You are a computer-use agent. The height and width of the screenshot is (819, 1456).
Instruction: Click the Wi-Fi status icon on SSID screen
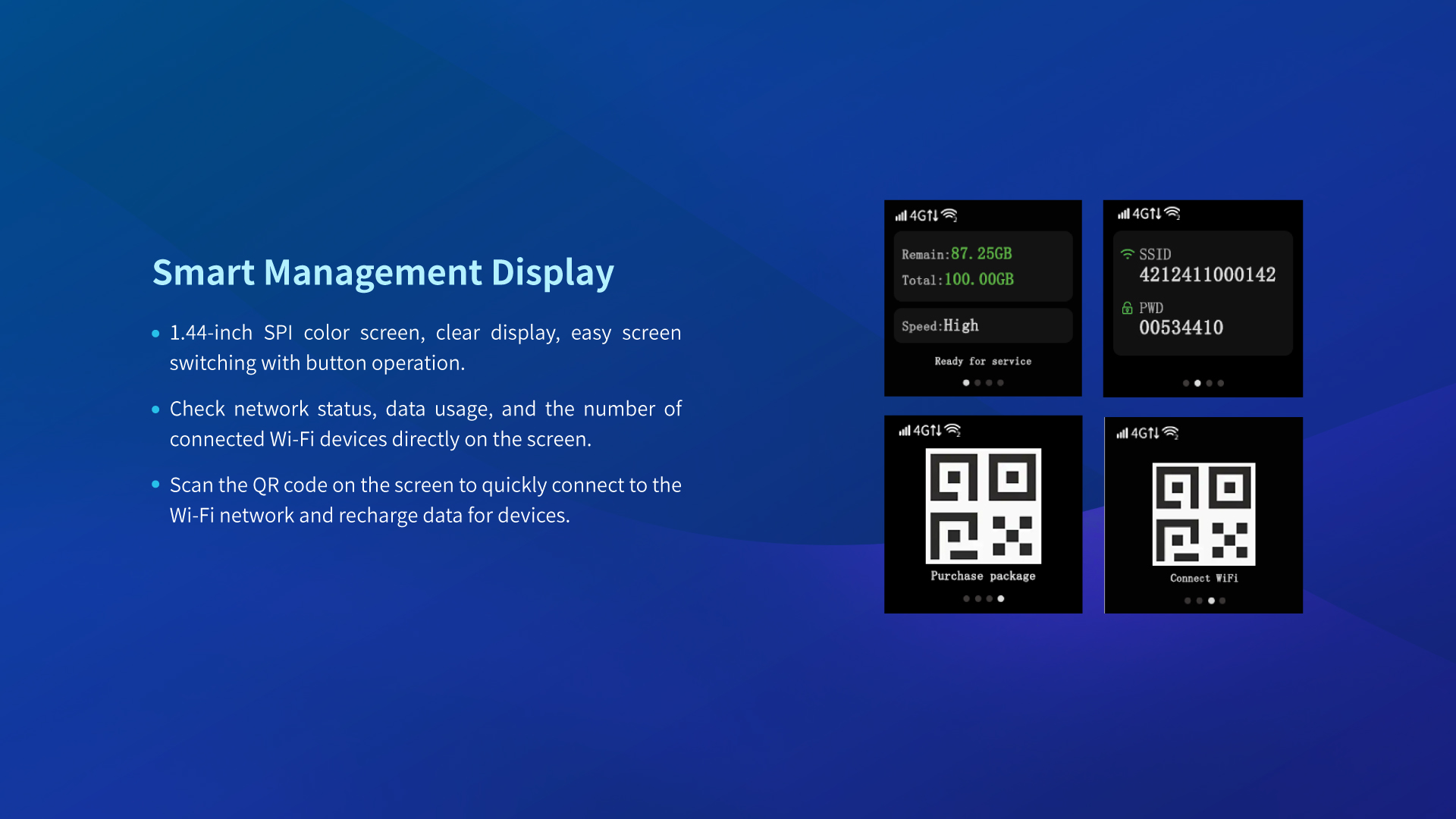(x=1172, y=213)
